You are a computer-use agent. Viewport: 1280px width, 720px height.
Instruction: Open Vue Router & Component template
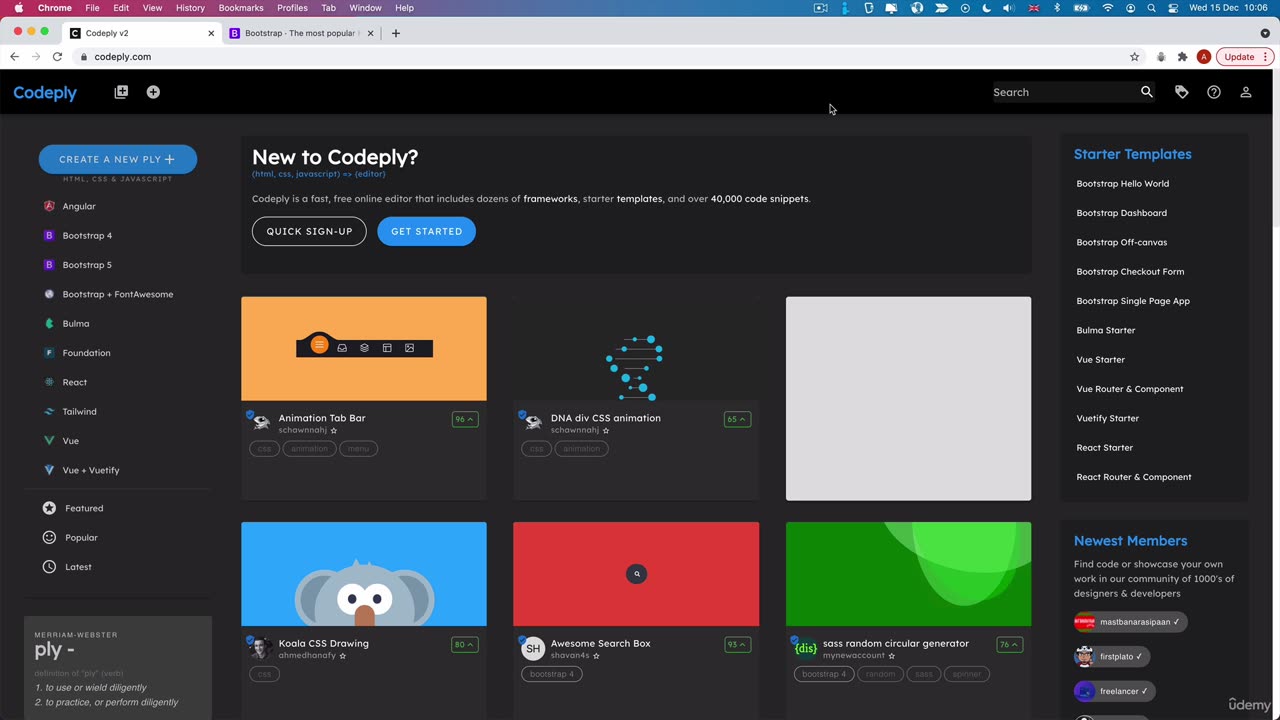click(x=1130, y=389)
